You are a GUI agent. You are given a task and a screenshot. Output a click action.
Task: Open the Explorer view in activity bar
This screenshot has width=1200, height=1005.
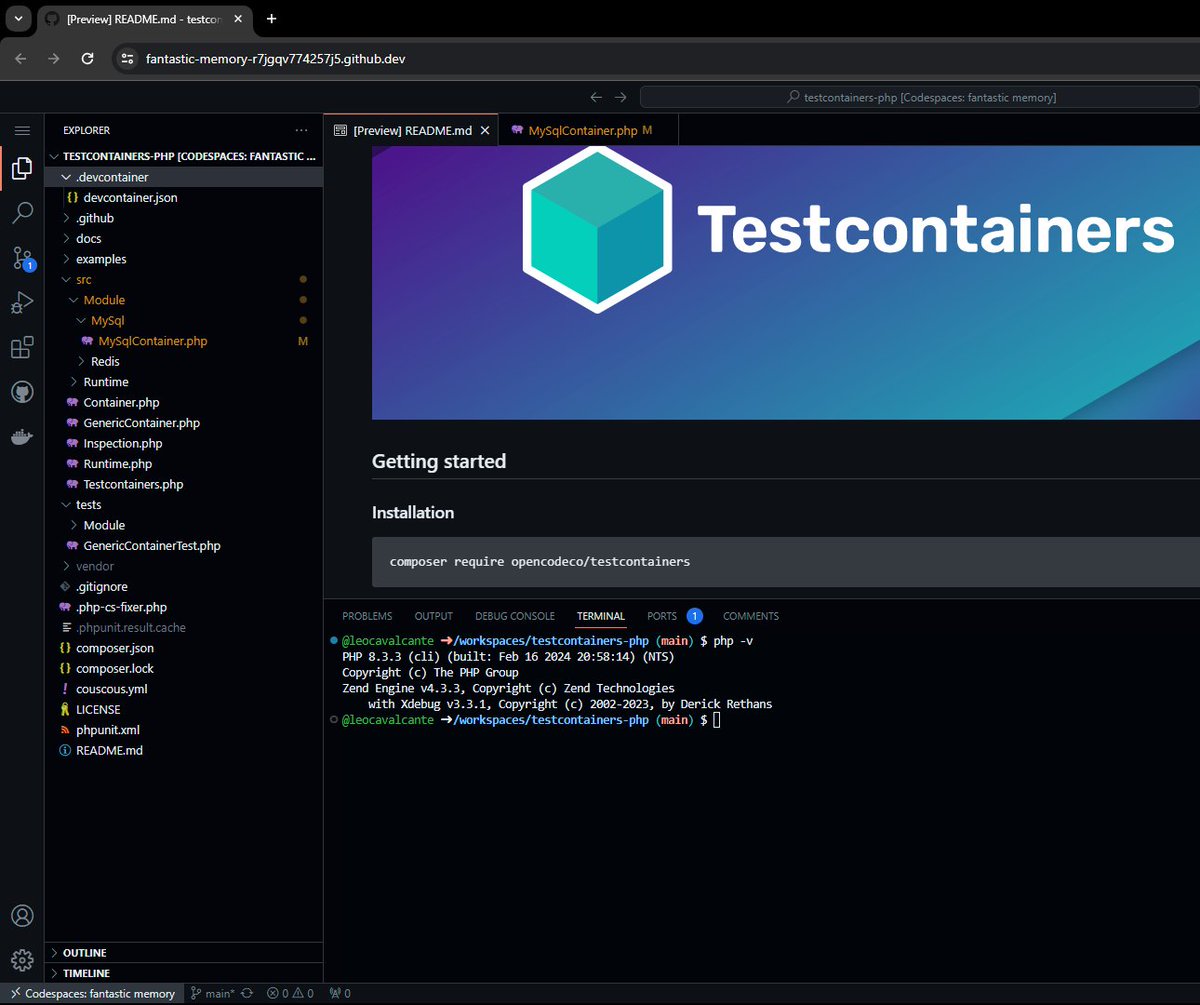click(22, 170)
